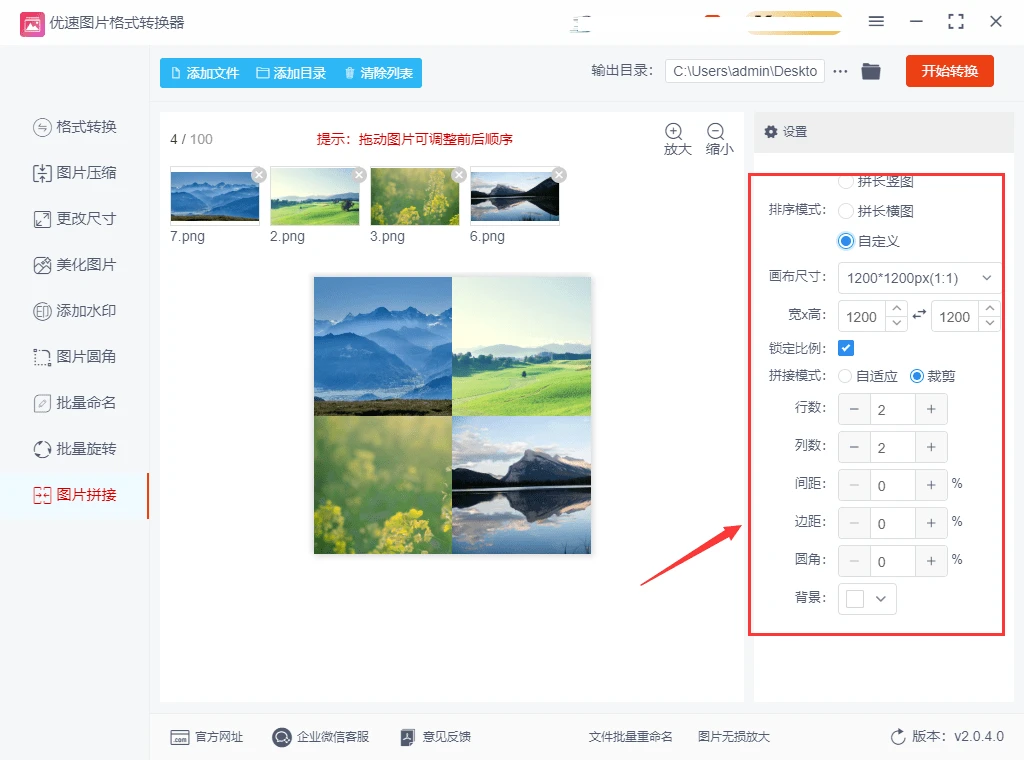
Task: Open the hamburger menu at top right
Action: [x=876, y=20]
